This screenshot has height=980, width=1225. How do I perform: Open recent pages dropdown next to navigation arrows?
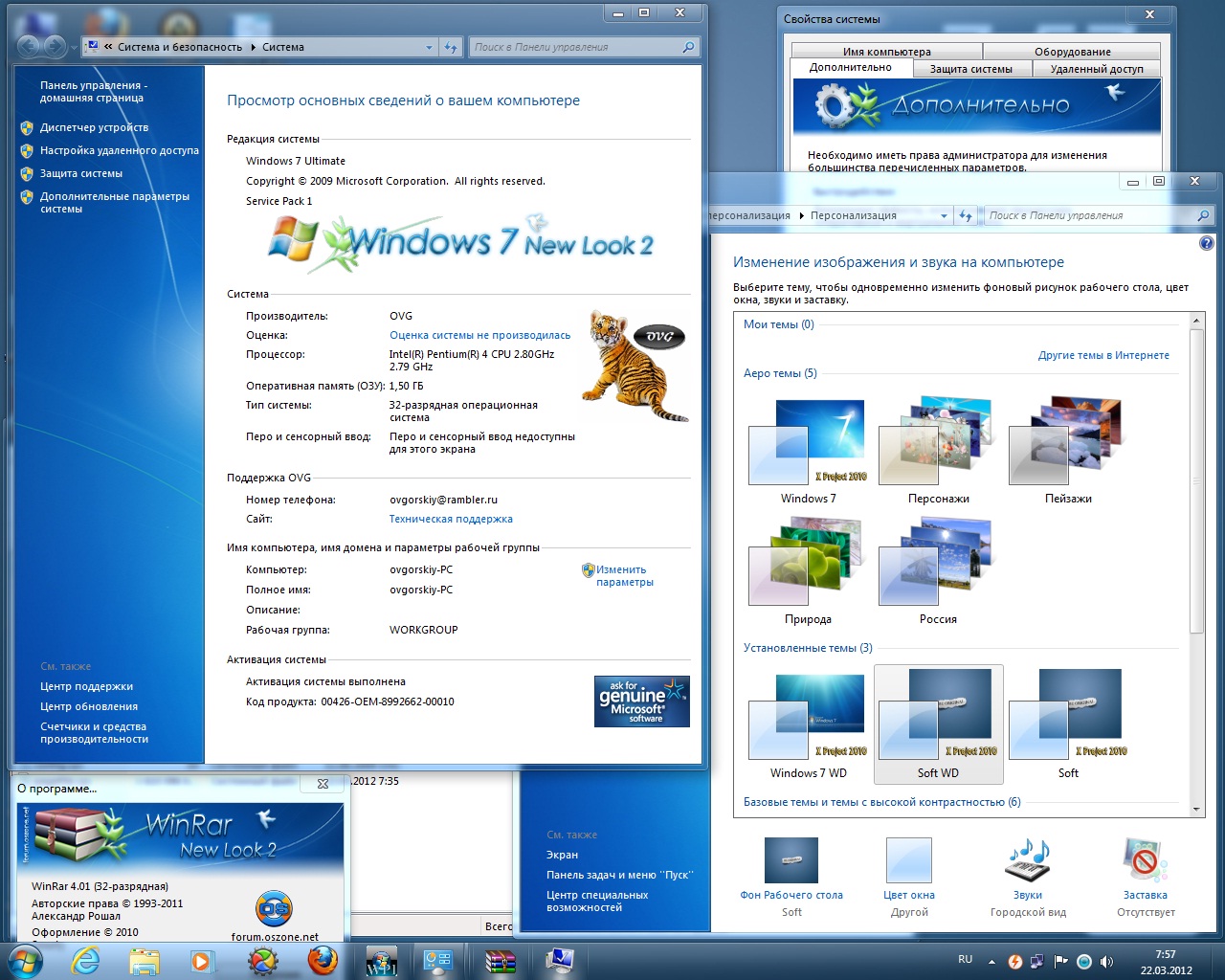click(x=74, y=48)
